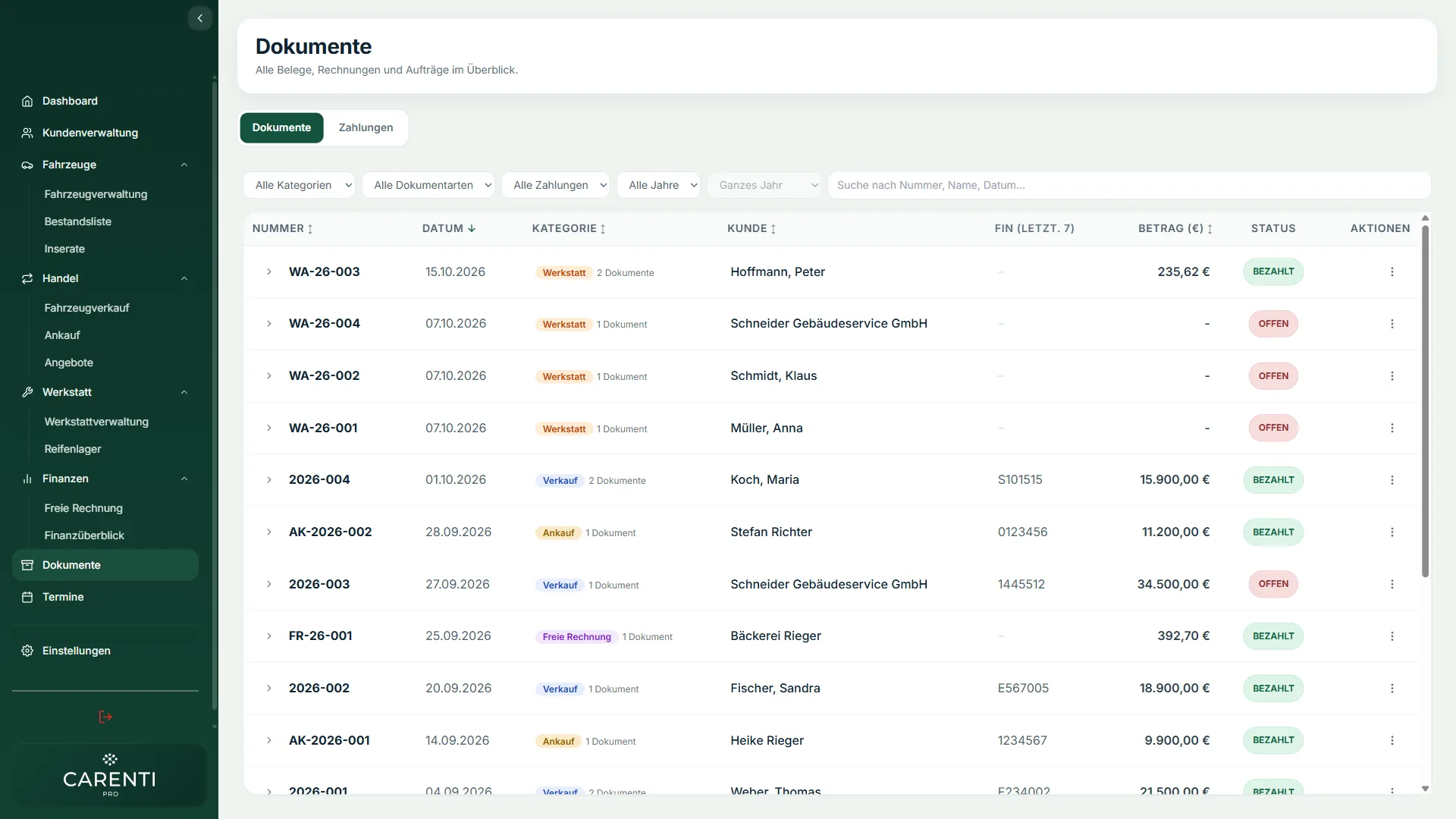Click the Dokumente archive icon in sidebar
This screenshot has height=819, width=1456.
tap(27, 565)
